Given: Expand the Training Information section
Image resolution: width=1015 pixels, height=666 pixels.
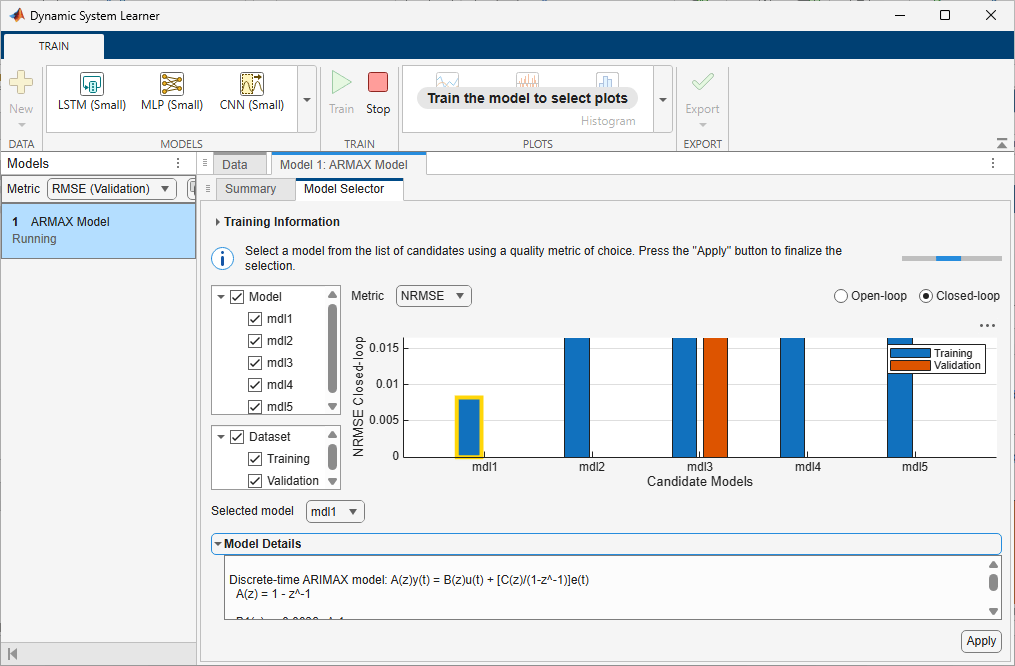Looking at the screenshot, I should click(x=218, y=222).
